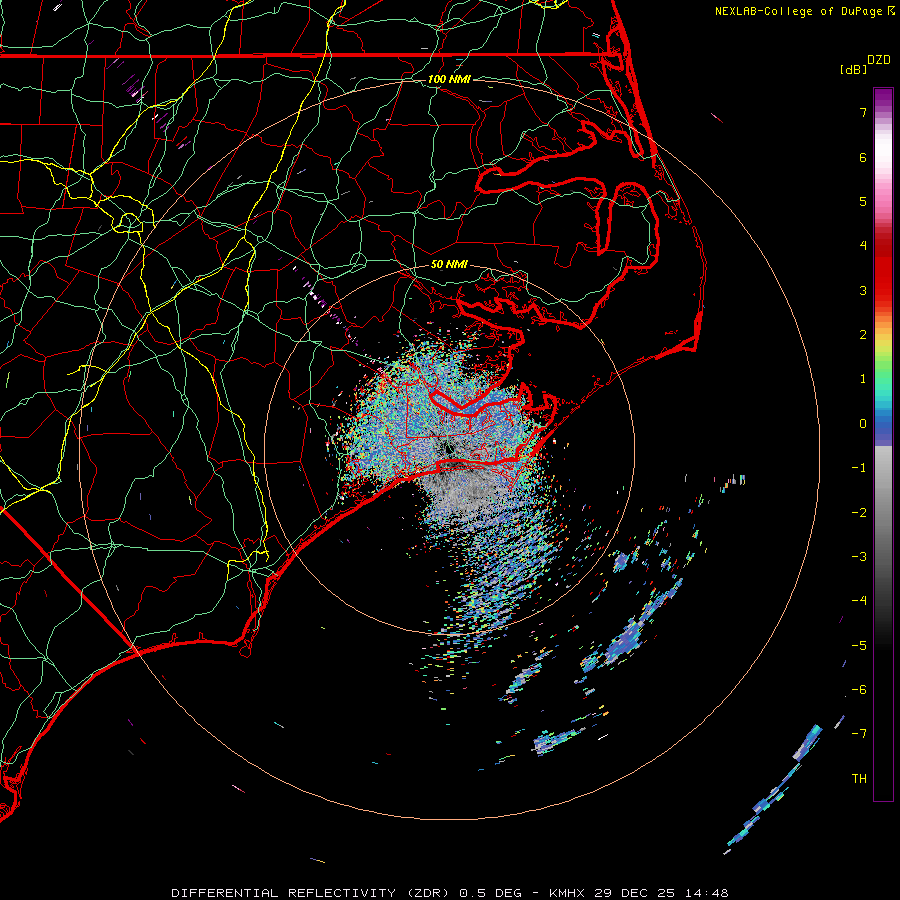Click the 3 value on the color scale
The image size is (900, 900).
pyautogui.click(x=863, y=290)
